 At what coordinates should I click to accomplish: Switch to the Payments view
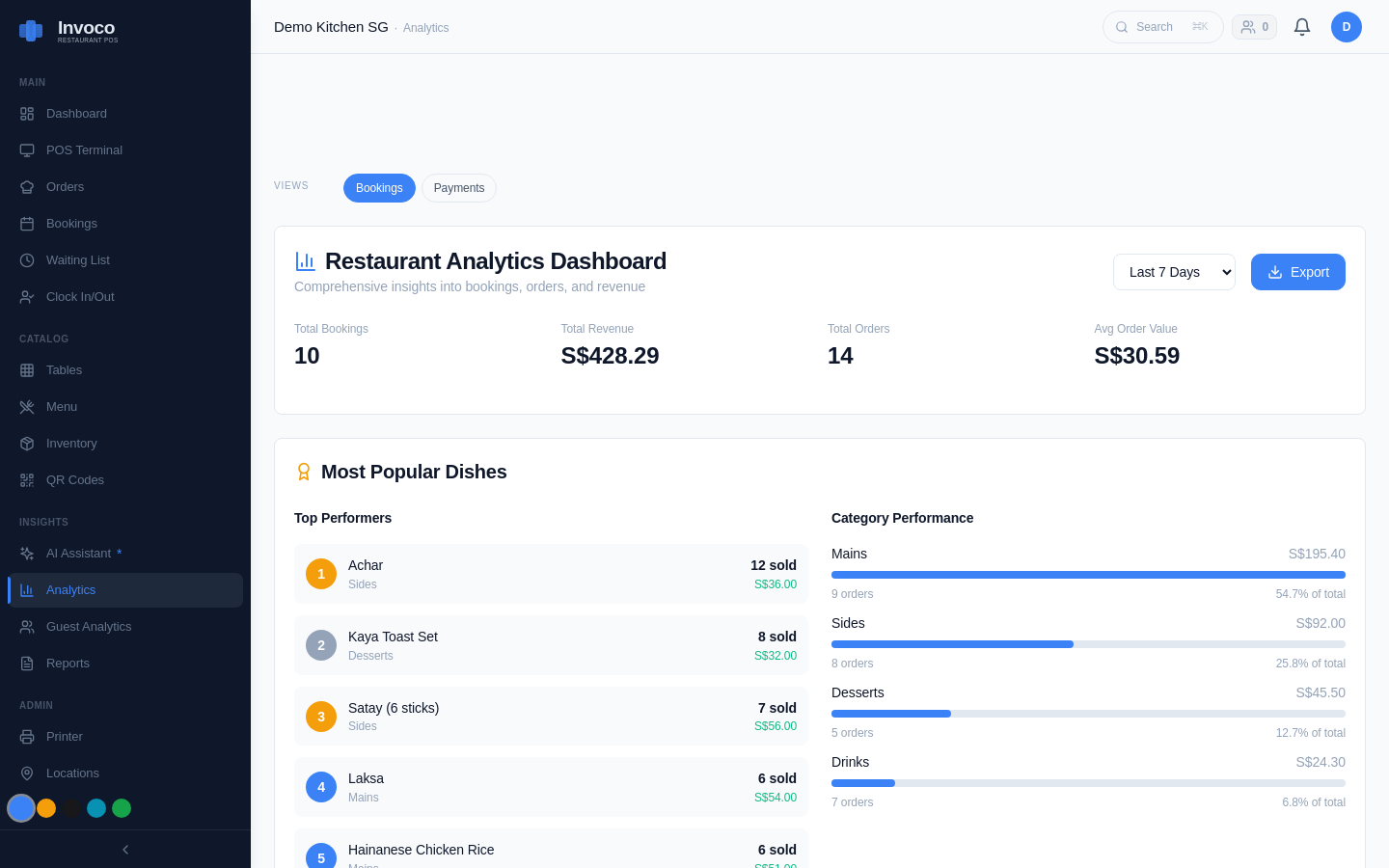[458, 188]
